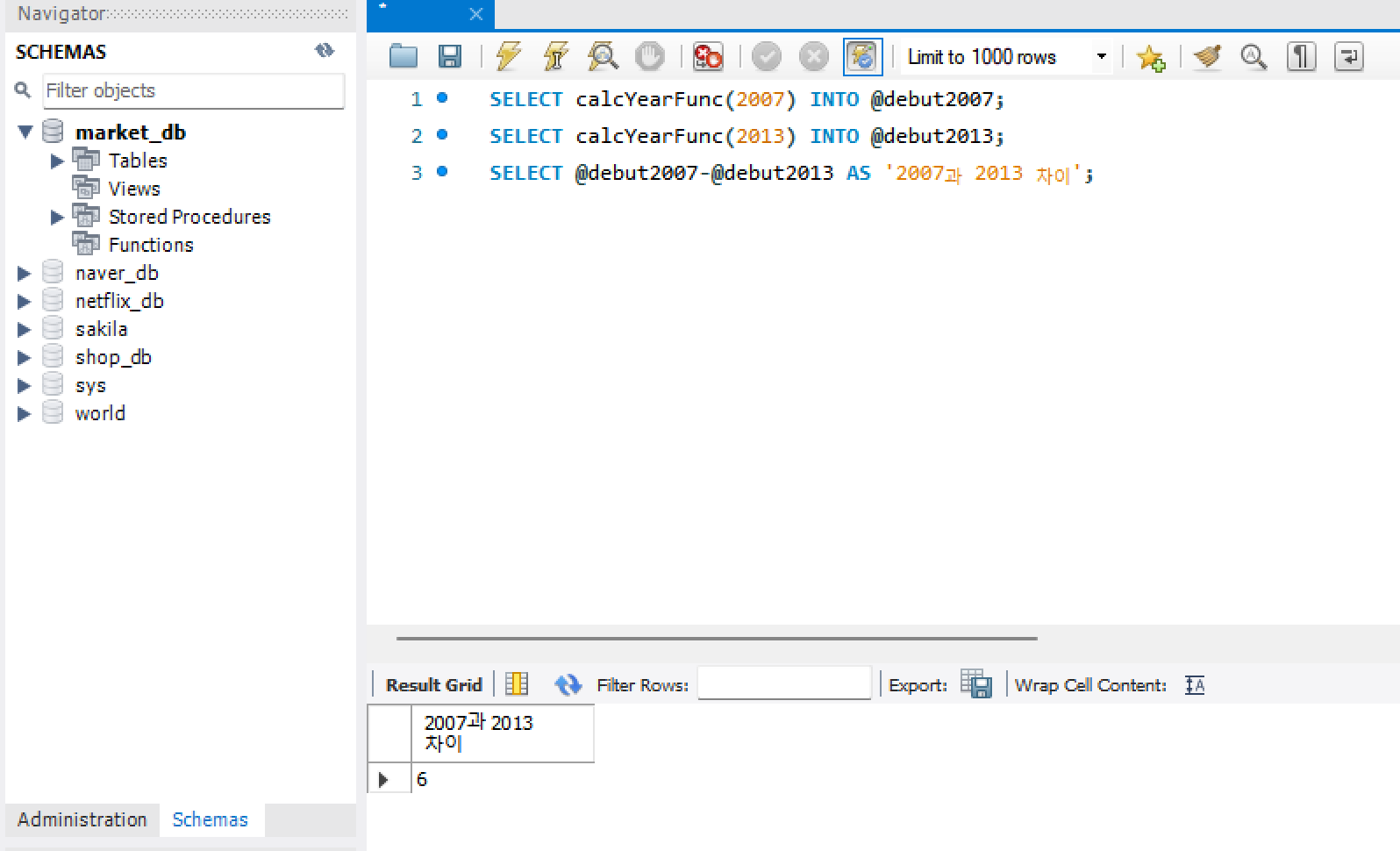This screenshot has width=1400, height=851.
Task: Toggle Wrap Cell Content icon
Action: pos(1195,685)
